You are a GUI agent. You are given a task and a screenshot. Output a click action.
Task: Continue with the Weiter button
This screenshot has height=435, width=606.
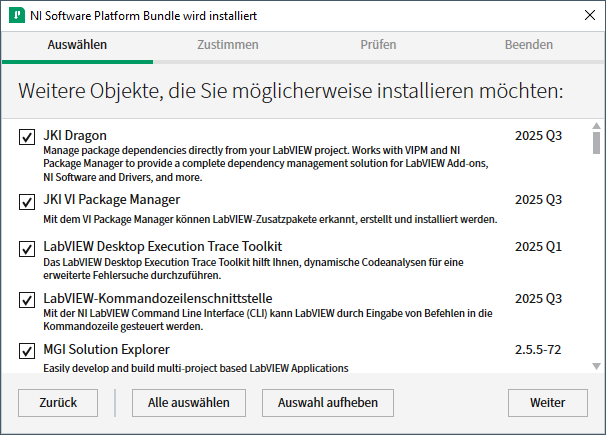[548, 403]
